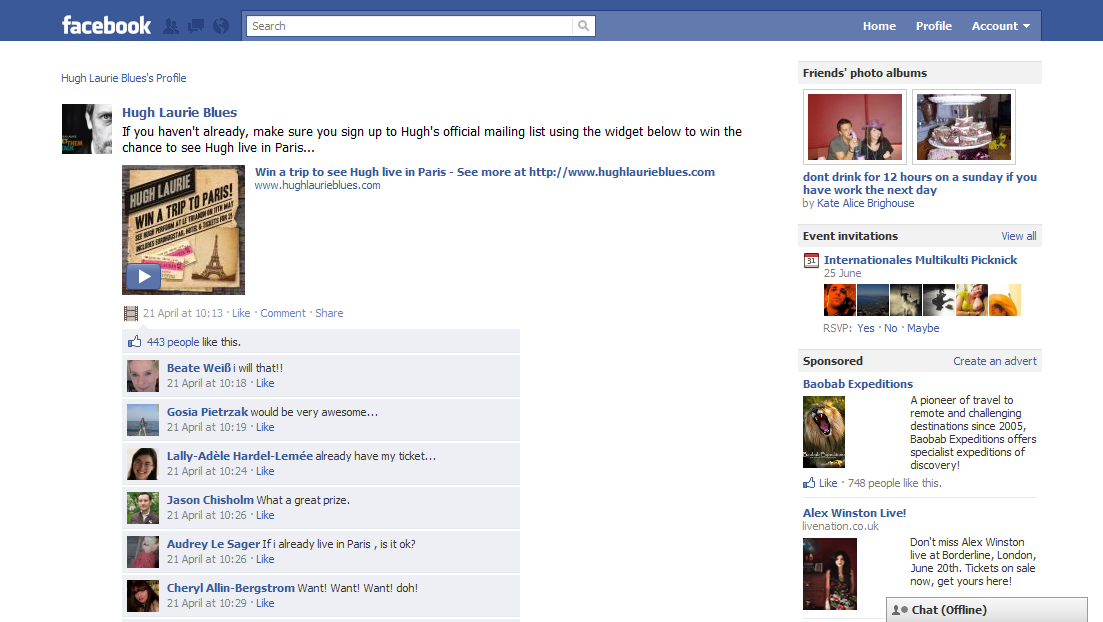Like Jason Chisholm's comment
This screenshot has width=1103, height=622.
(x=265, y=515)
